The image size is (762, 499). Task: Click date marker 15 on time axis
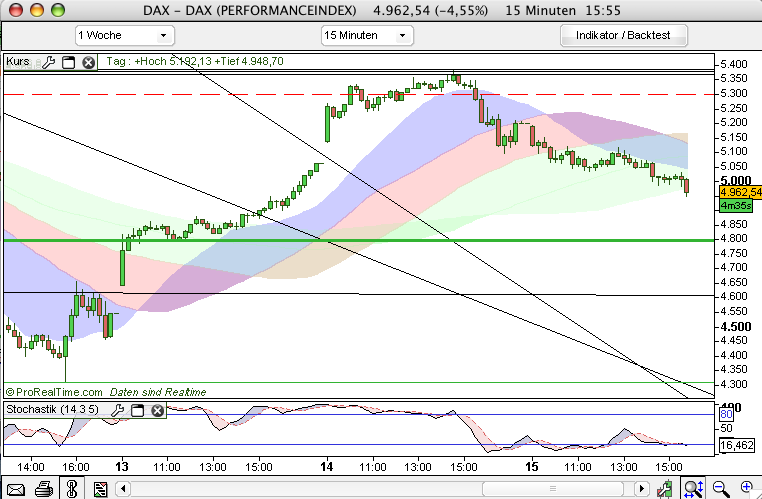pyautogui.click(x=532, y=467)
